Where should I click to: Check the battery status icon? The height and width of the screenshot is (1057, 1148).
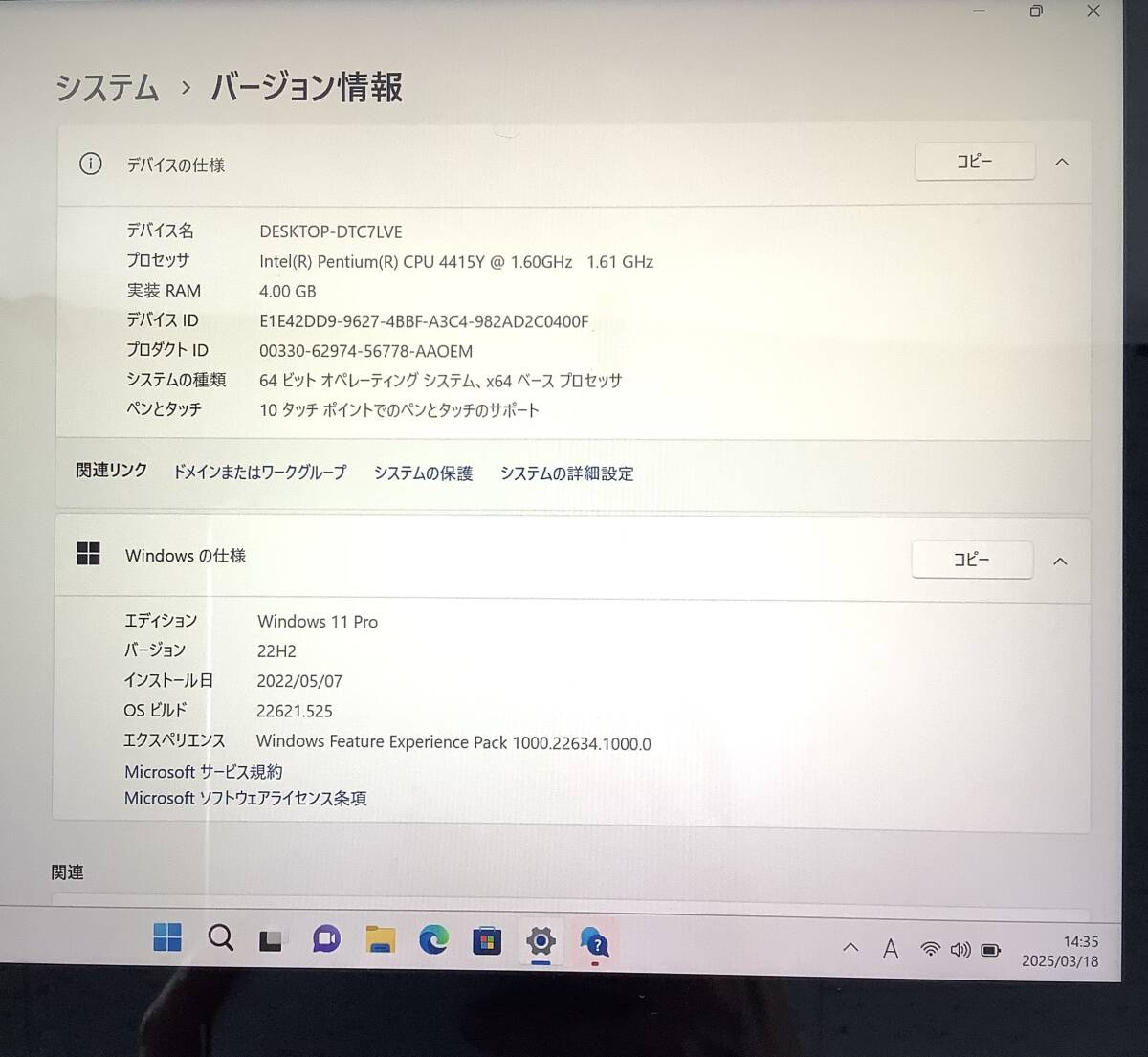pos(991,951)
